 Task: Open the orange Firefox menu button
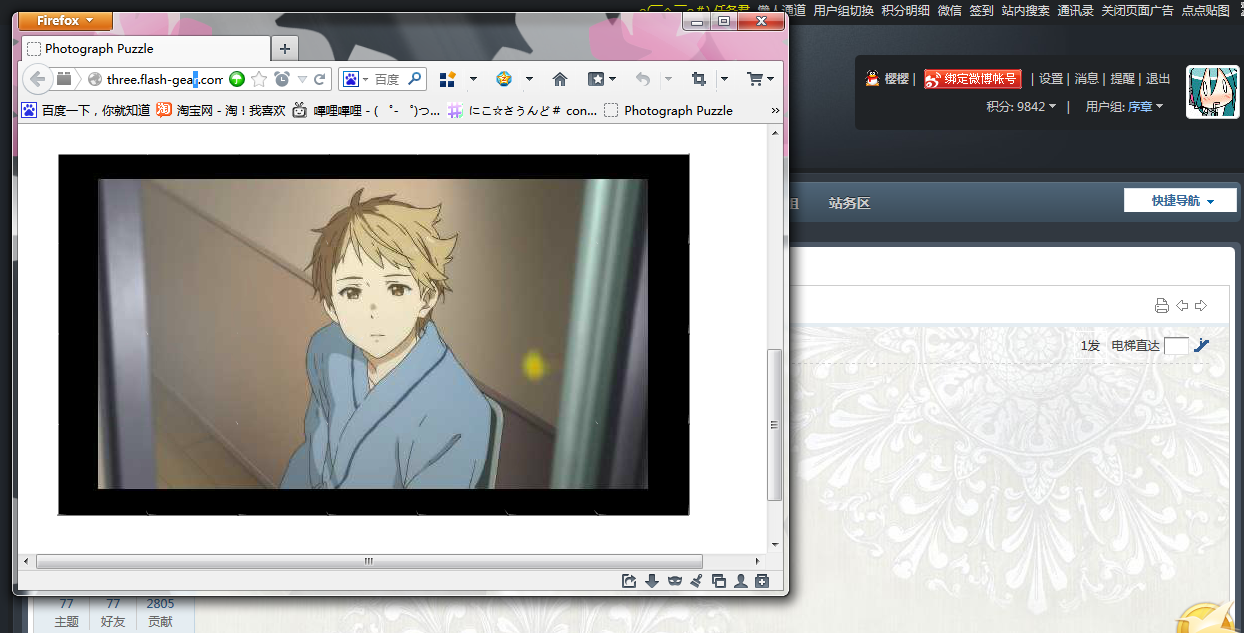click(65, 21)
